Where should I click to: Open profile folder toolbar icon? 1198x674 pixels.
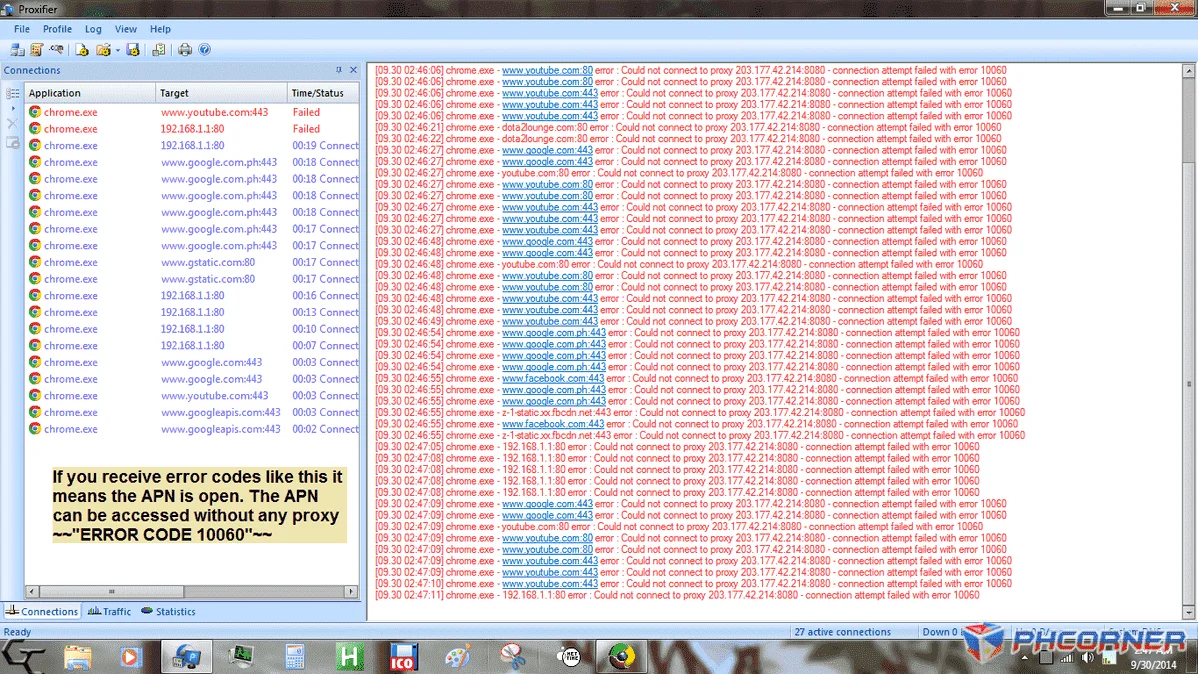pos(103,50)
